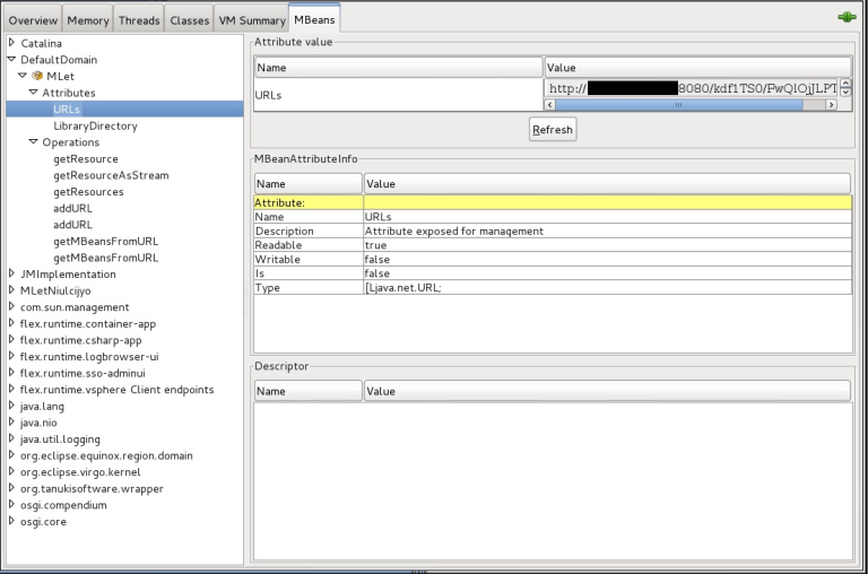The height and width of the screenshot is (574, 868).
Task: Expand the com.sun.management node
Action: (x=12, y=307)
